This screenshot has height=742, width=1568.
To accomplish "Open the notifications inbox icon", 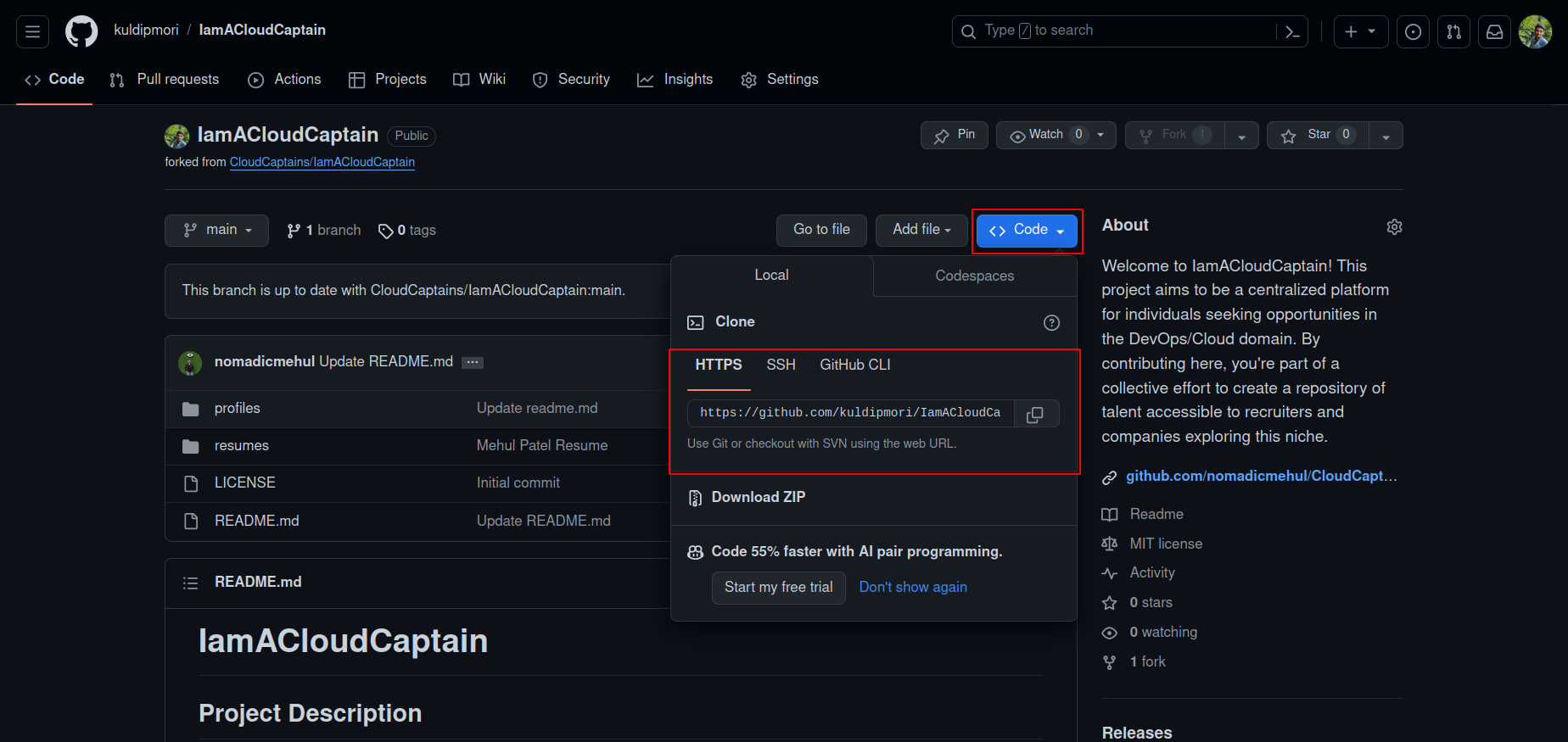I will 1494,31.
